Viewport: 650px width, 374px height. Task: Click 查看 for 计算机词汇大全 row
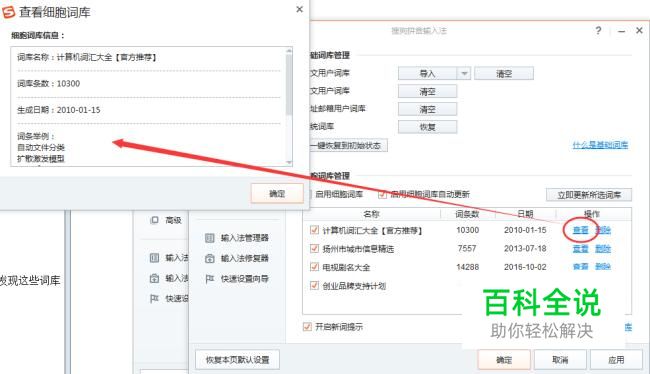tap(580, 230)
